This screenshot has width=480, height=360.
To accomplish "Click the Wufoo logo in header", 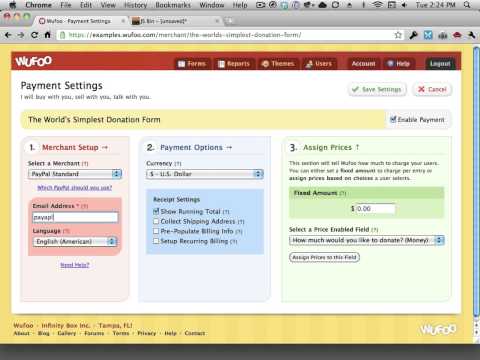I will pyautogui.click(x=34, y=61).
